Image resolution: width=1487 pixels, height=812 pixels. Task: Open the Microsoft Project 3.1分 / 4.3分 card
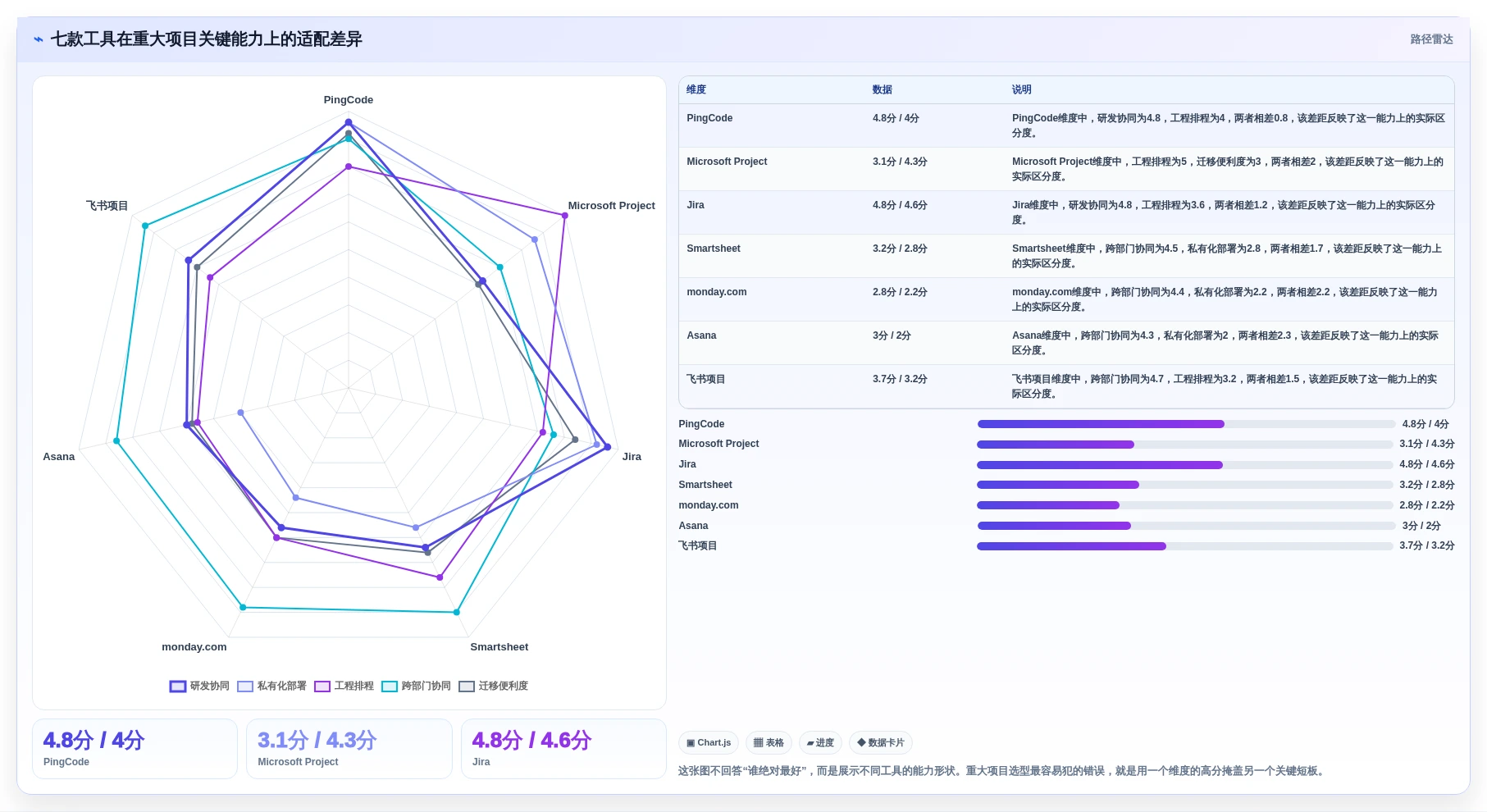349,749
